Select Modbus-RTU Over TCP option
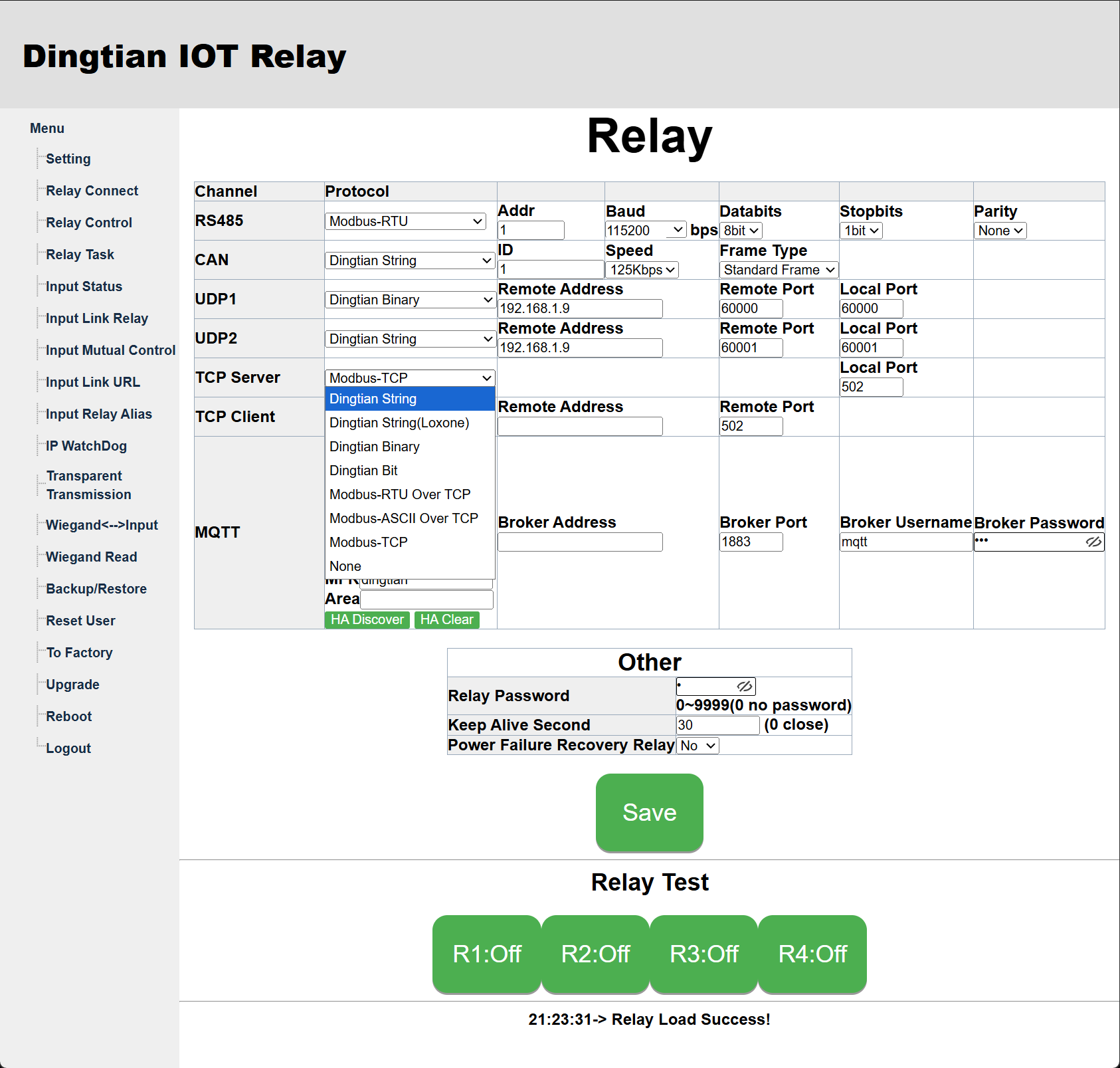Screen dimensions: 1120x1068 410,494
